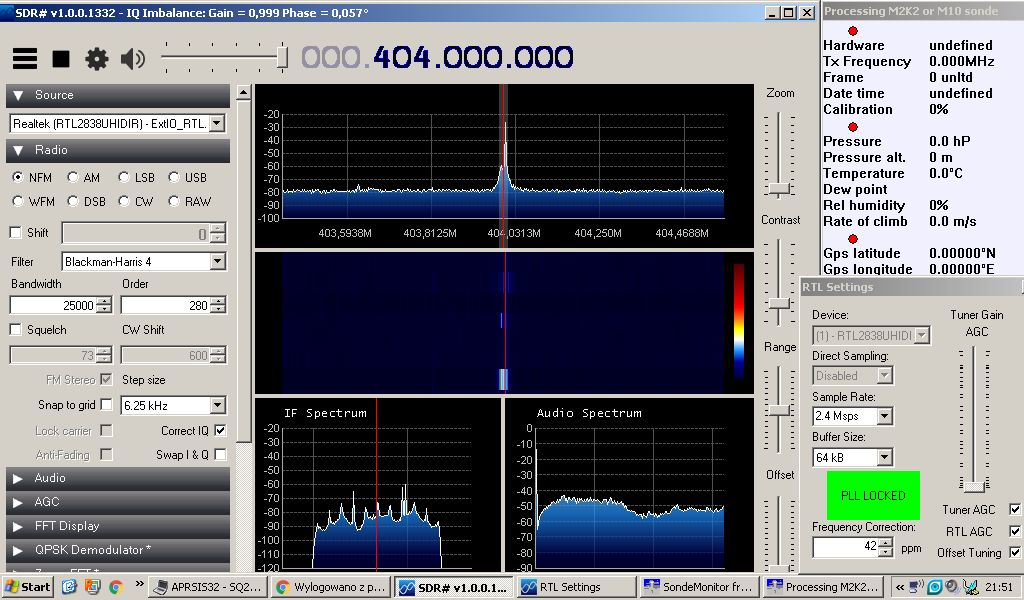This screenshot has height=600, width=1024.
Task: Click the Bandwidth 25000 input field
Action: coord(53,305)
